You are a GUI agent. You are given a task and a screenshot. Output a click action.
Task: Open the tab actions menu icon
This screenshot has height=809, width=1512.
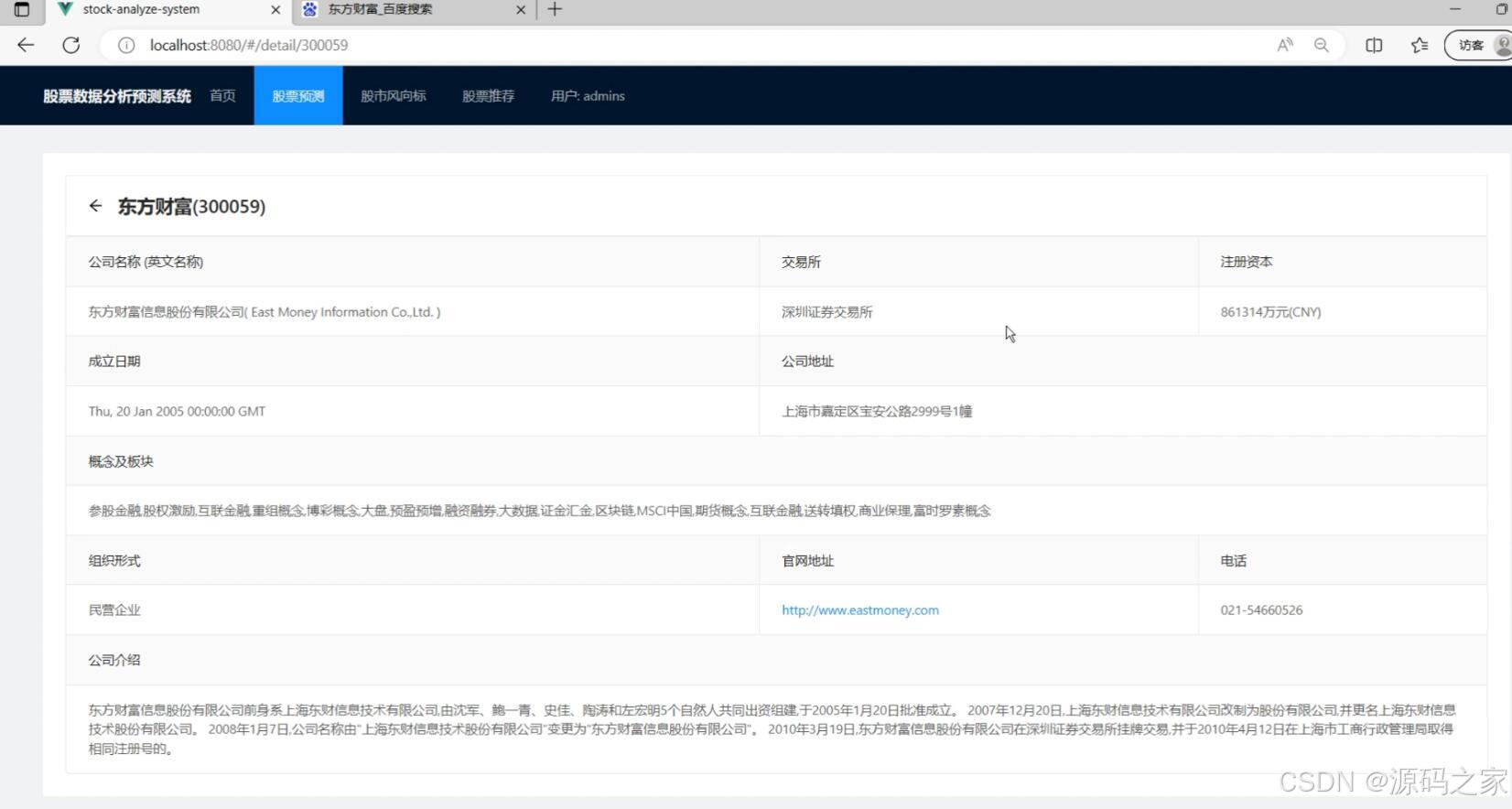point(22,9)
